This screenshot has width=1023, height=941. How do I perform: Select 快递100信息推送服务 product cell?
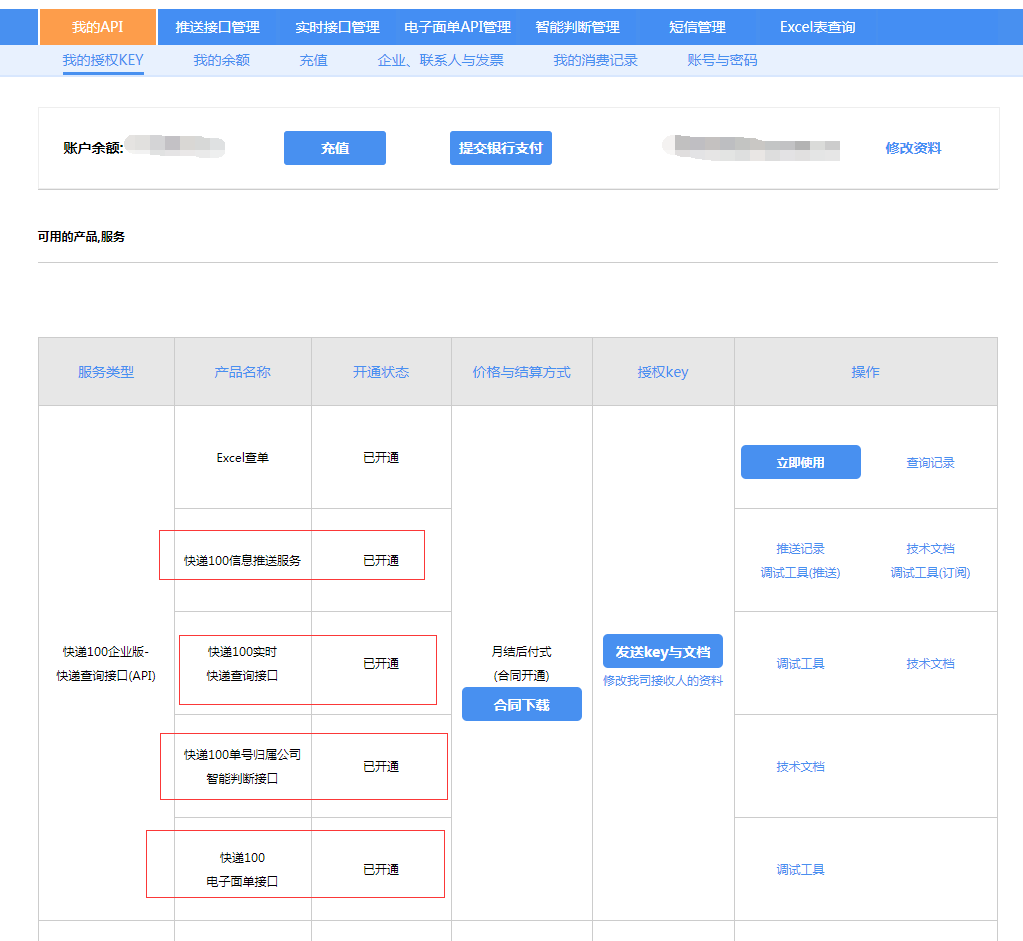click(x=243, y=560)
